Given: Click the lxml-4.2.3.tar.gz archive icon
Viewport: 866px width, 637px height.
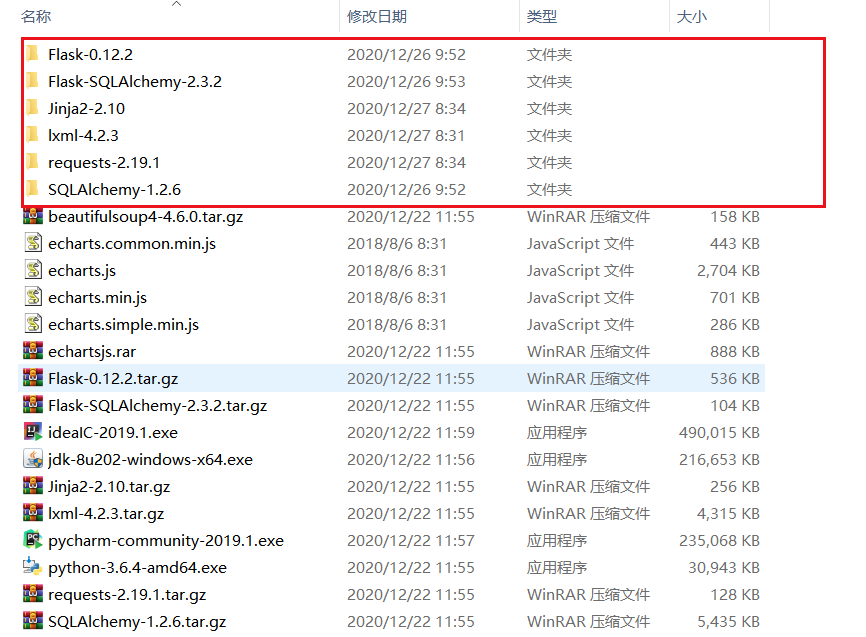Looking at the screenshot, I should click(33, 513).
